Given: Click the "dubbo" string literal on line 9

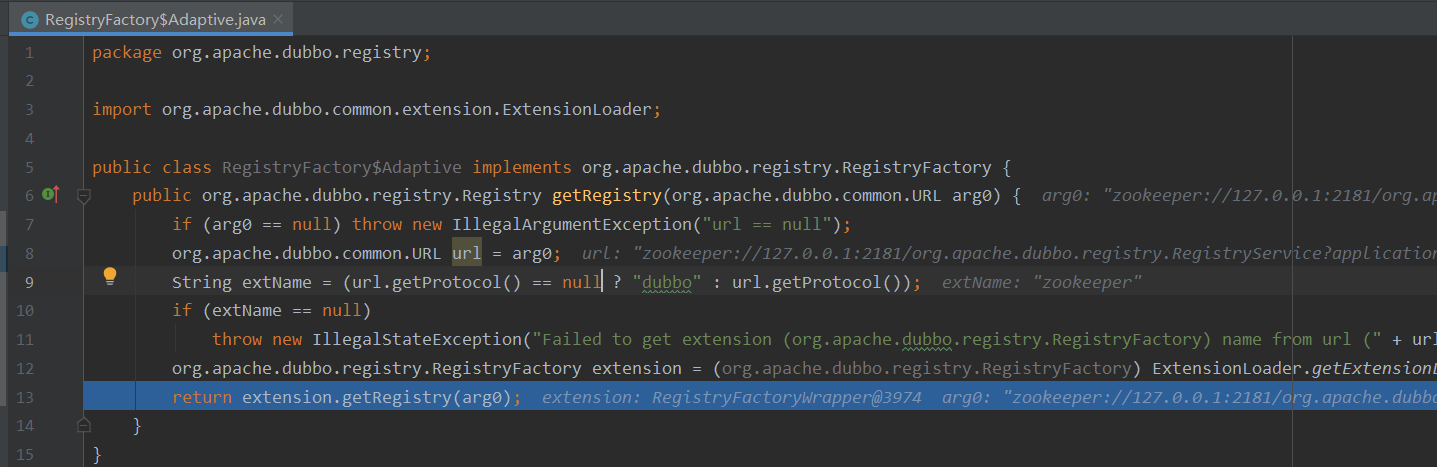Looking at the screenshot, I should (667, 282).
